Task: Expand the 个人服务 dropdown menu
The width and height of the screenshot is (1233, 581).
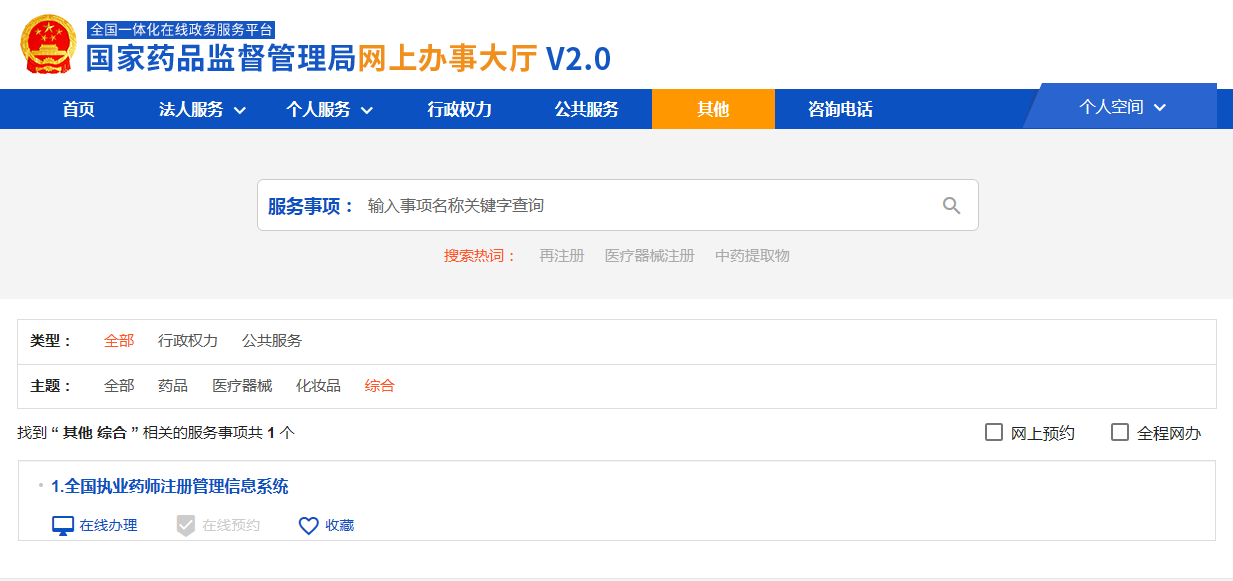Action: 329,110
